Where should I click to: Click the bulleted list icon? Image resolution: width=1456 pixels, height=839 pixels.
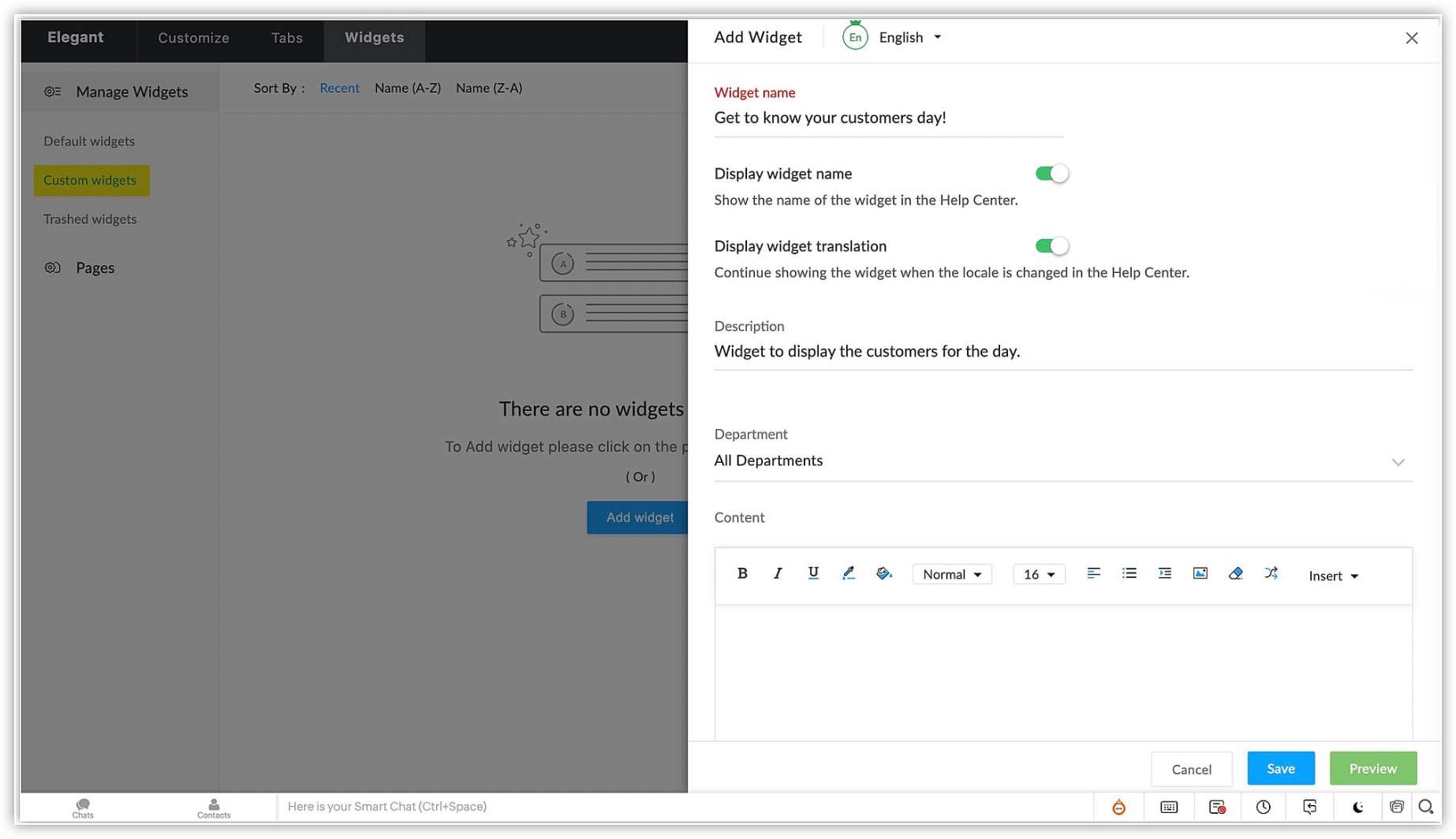pyautogui.click(x=1129, y=574)
